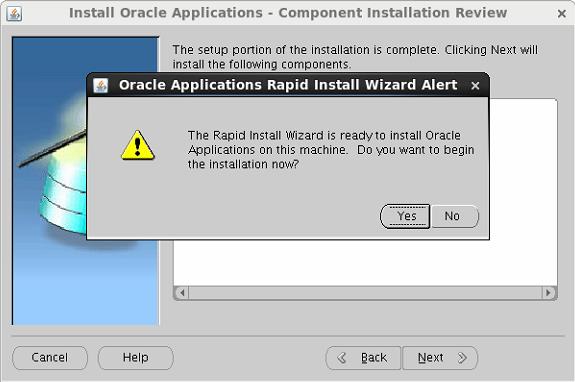Click the alert message text about beginning installation
Screen dimensions: 575x382
coord(331,150)
